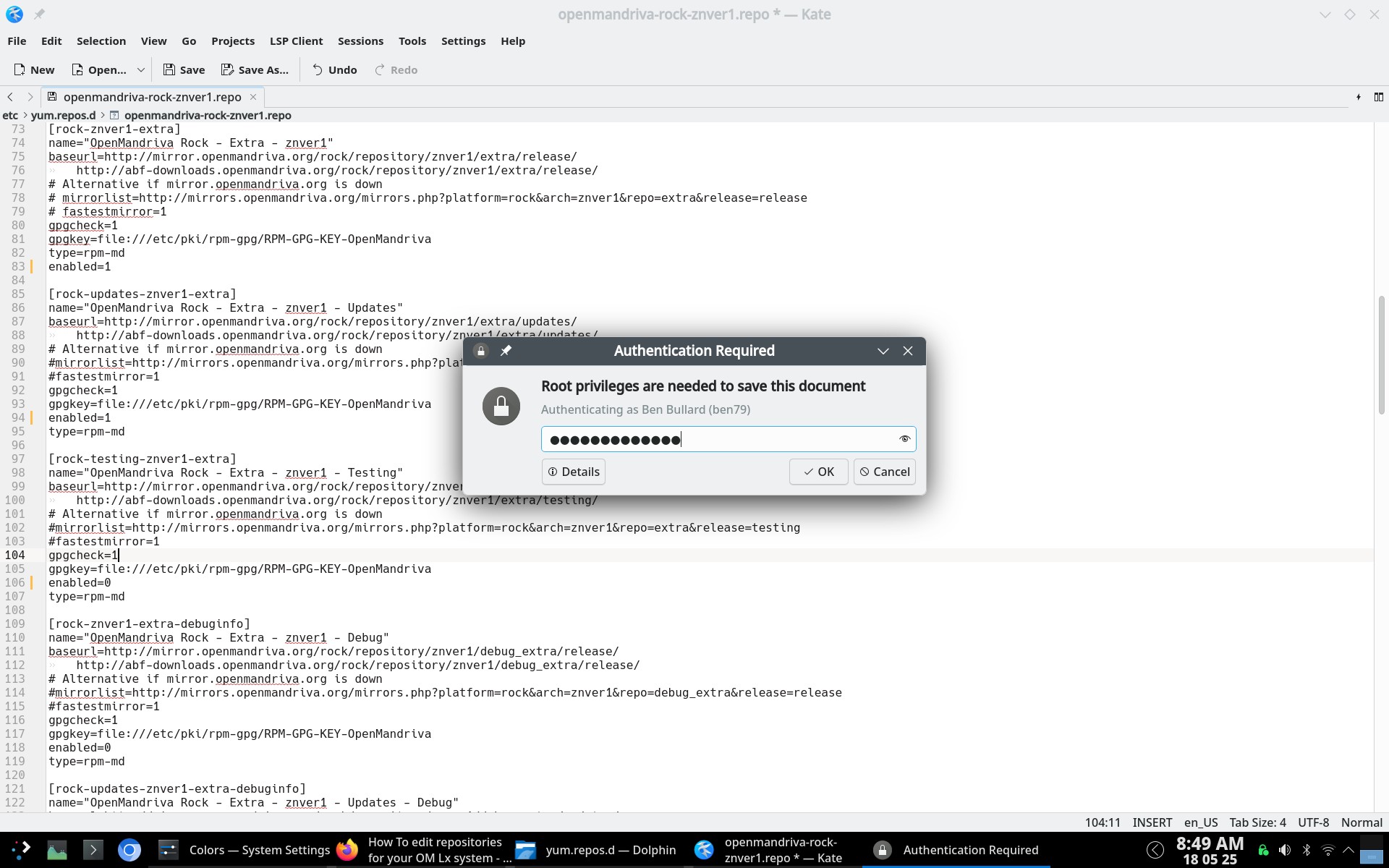Click Cancel in Authentication Required dialog
The height and width of the screenshot is (868, 1389).
tap(884, 472)
